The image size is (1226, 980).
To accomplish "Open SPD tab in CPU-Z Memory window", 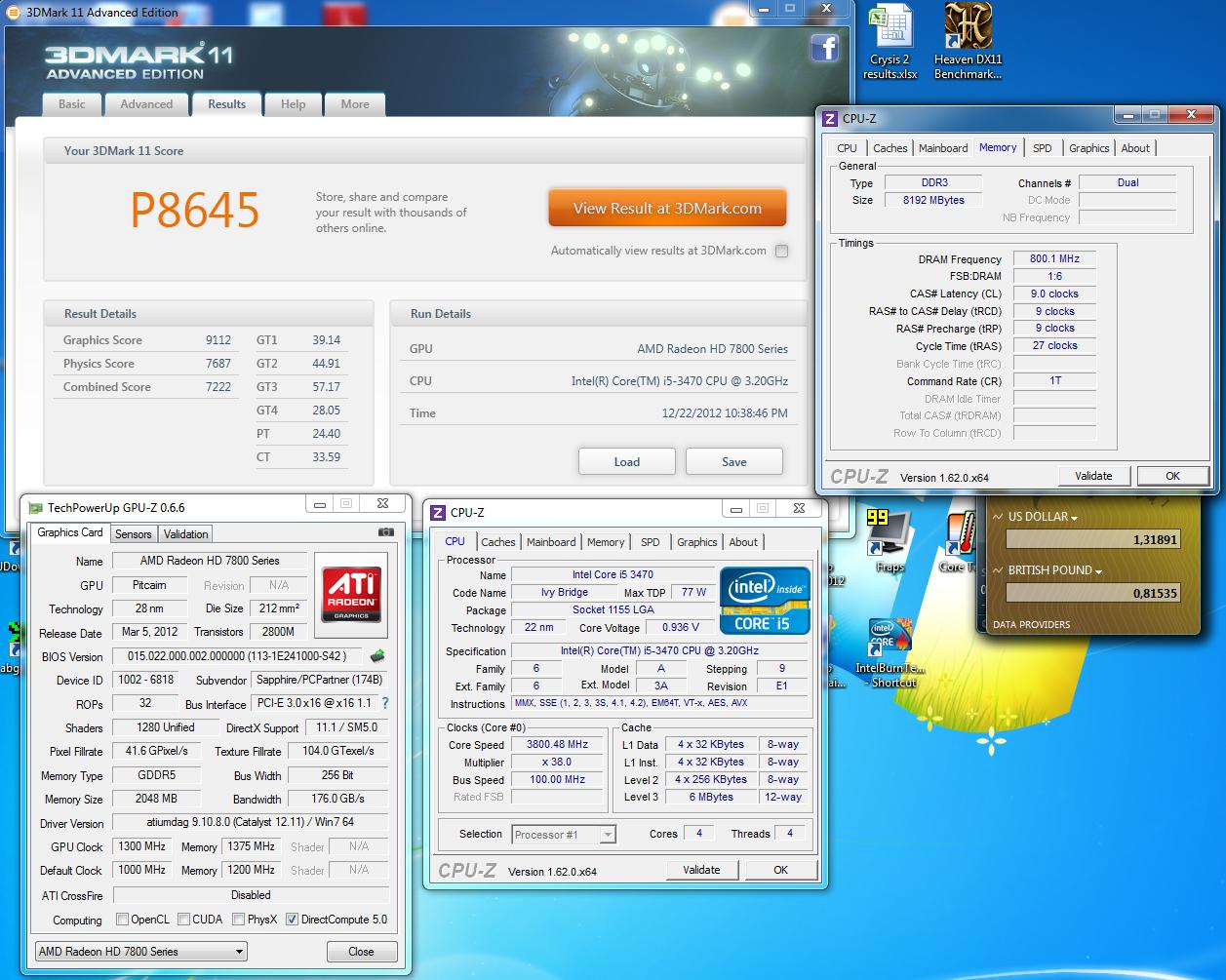I will pos(1043,148).
